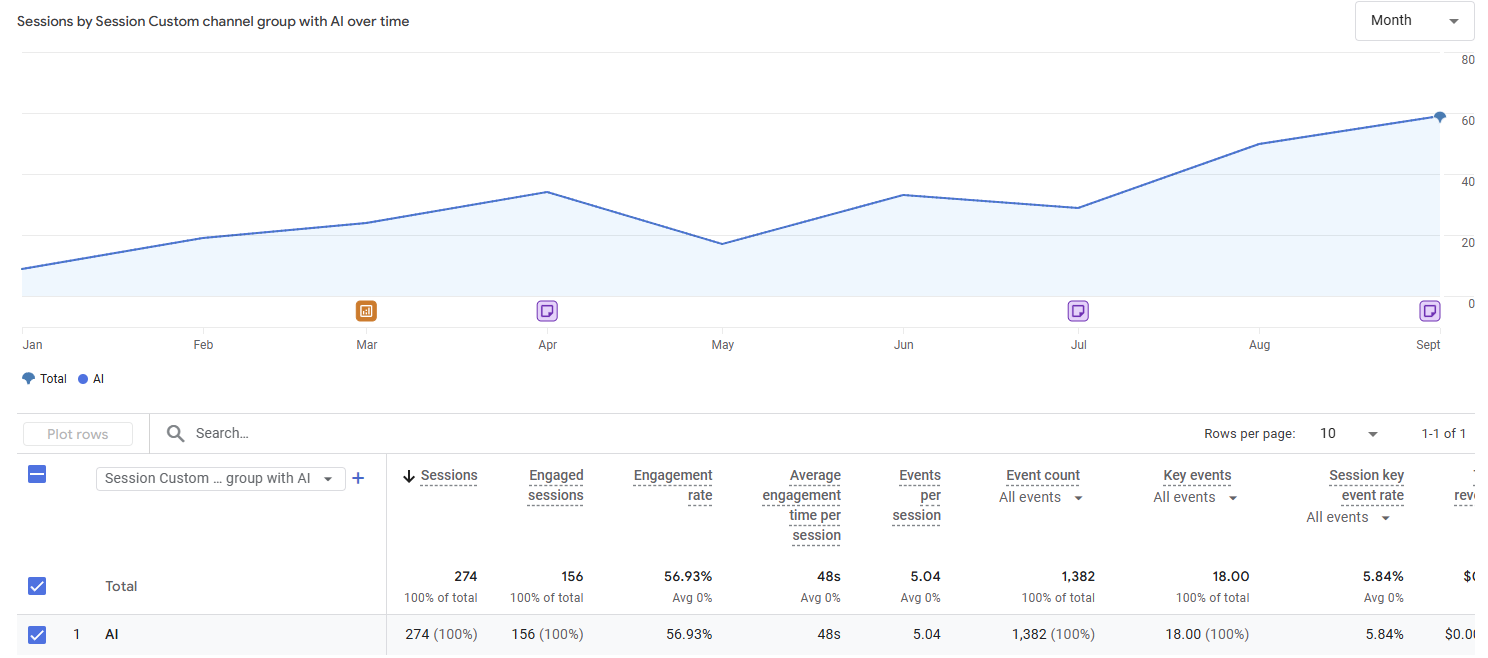Screen dimensions: 1488x658
Task: Open the purple annotation note at April
Action: coord(547,311)
